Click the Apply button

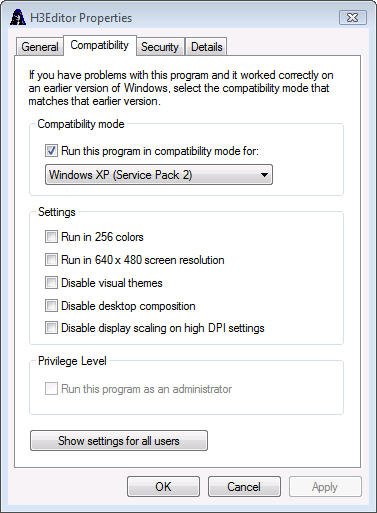pos(325,487)
